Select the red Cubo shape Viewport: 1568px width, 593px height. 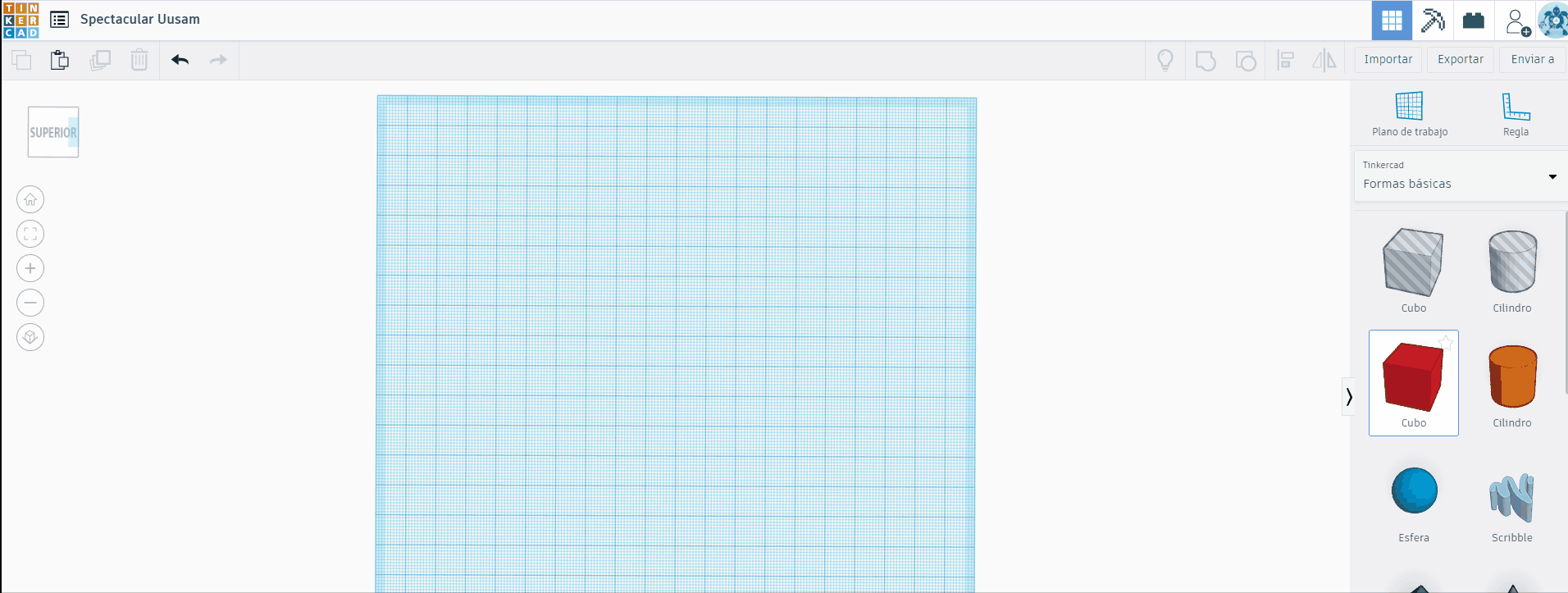click(1414, 383)
